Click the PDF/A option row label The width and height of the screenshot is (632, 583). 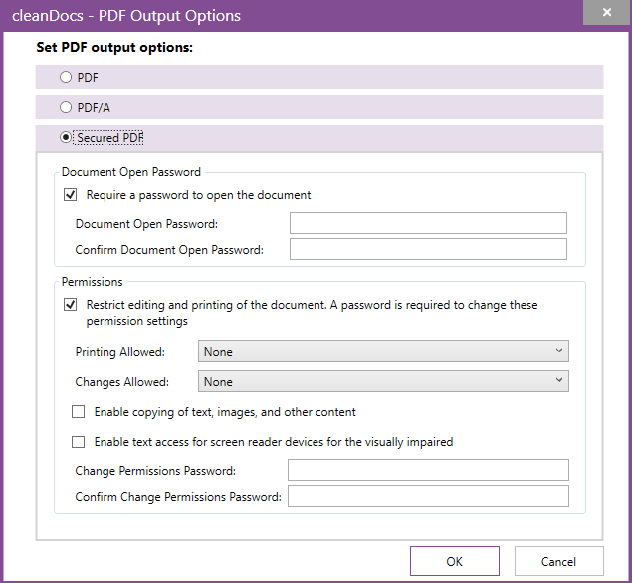pos(94,108)
